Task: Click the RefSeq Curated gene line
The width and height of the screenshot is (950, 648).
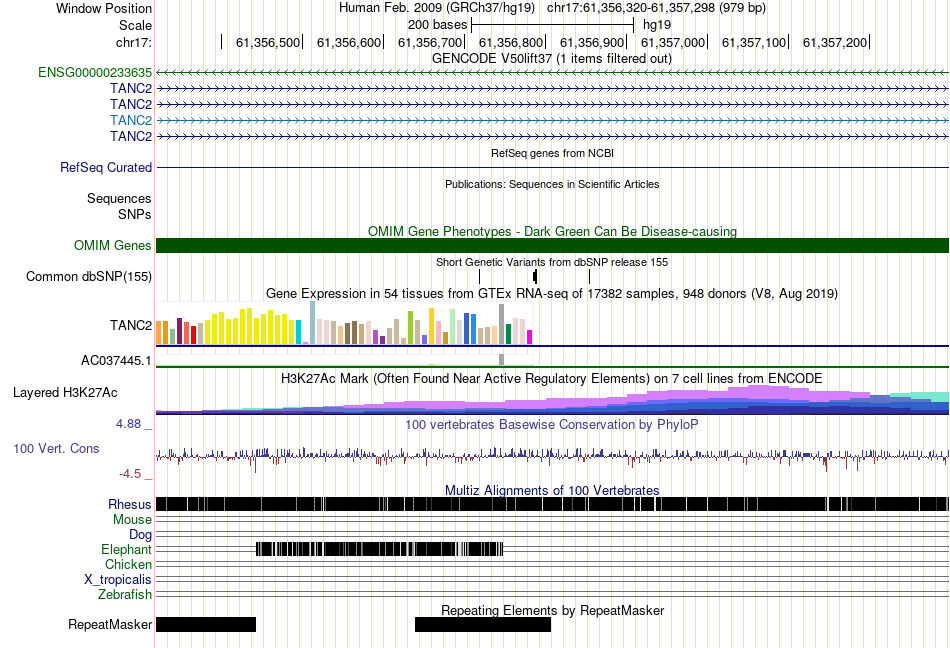Action: 553,167
